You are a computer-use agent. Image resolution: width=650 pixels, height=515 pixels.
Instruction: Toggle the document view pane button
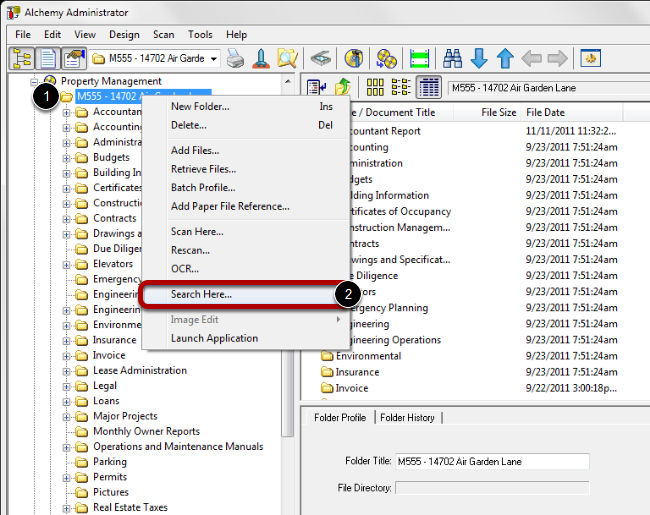pyautogui.click(x=48, y=58)
